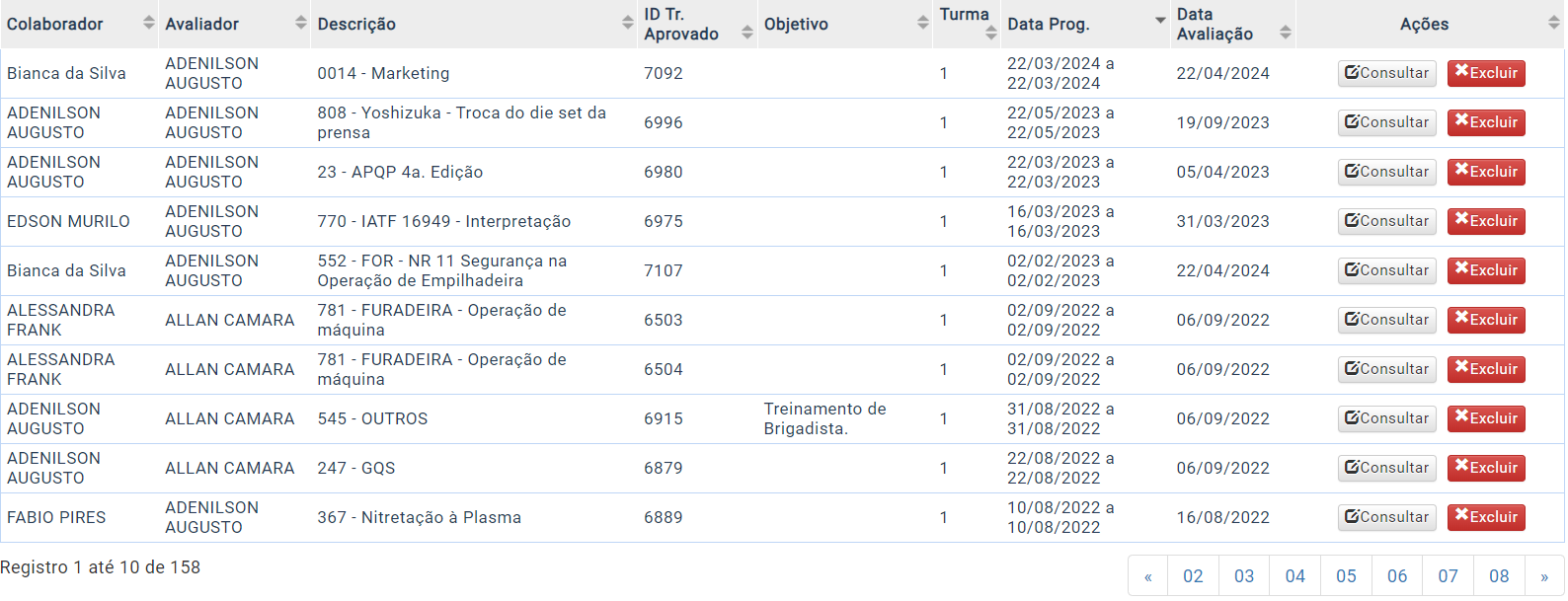
Task: Sort by Data Avaliação sort icon
Action: [x=1286, y=34]
